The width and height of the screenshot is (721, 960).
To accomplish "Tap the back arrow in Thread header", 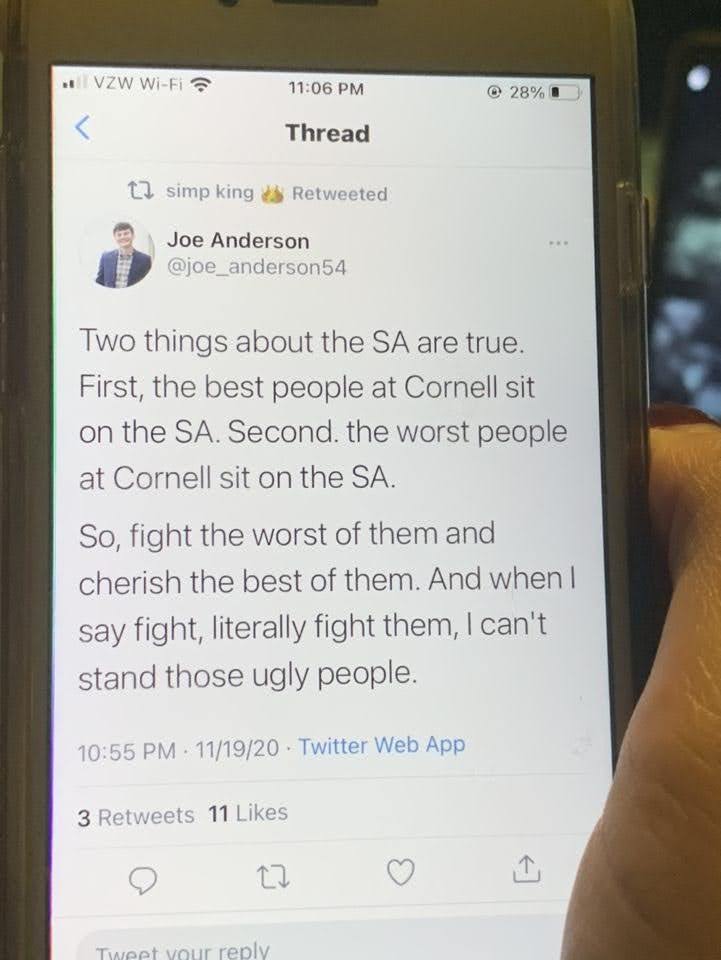I will (x=83, y=127).
